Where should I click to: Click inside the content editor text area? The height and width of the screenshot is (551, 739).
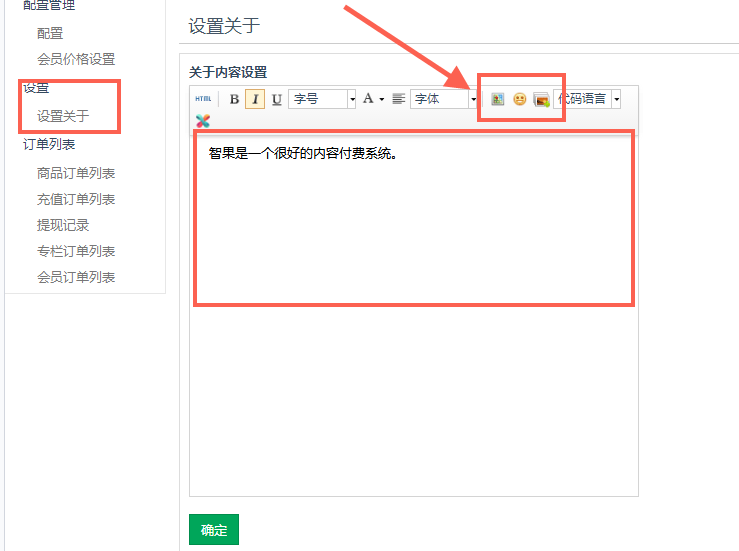414,315
